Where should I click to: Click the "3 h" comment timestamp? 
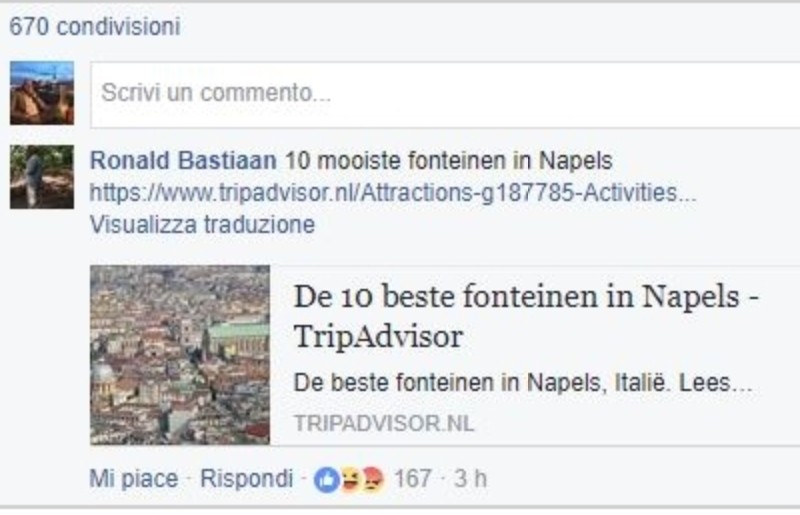click(470, 479)
